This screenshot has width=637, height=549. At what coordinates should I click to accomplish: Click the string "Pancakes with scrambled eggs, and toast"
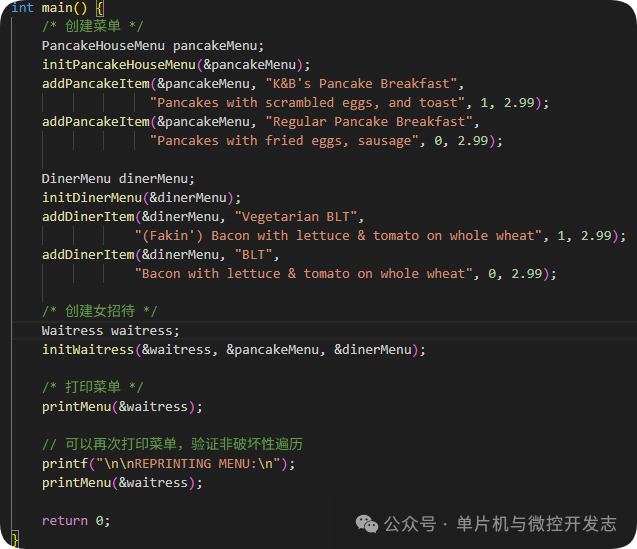[308, 103]
